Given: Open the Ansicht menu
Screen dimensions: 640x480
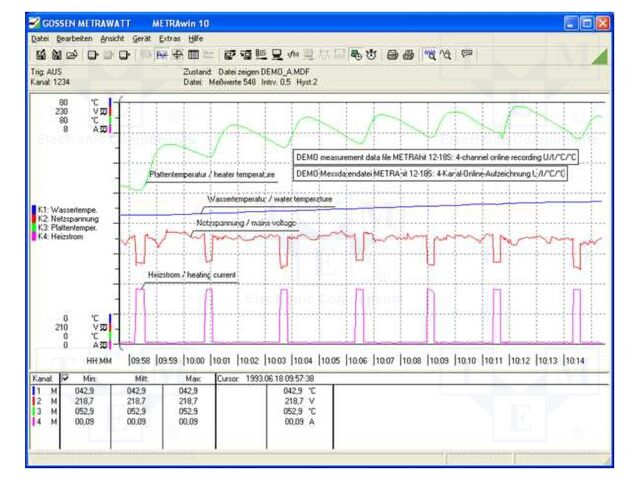Looking at the screenshot, I should point(112,37).
